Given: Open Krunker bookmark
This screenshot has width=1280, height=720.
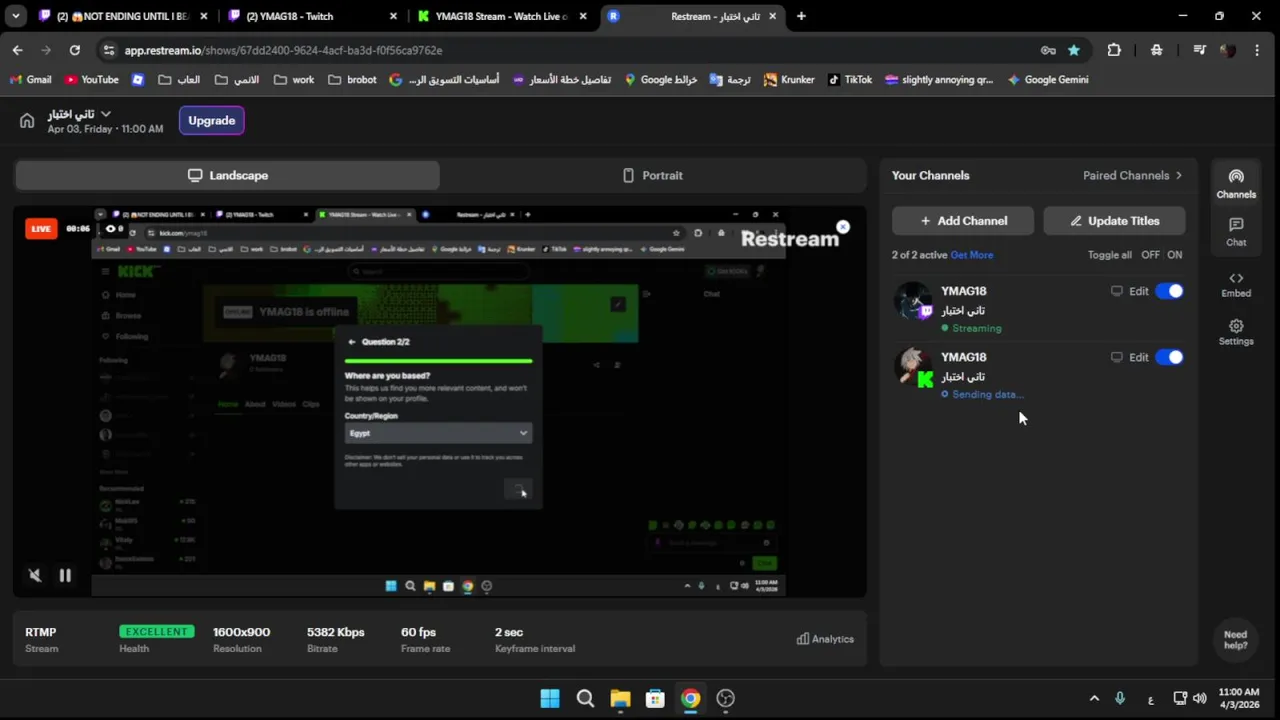Looking at the screenshot, I should [789, 80].
